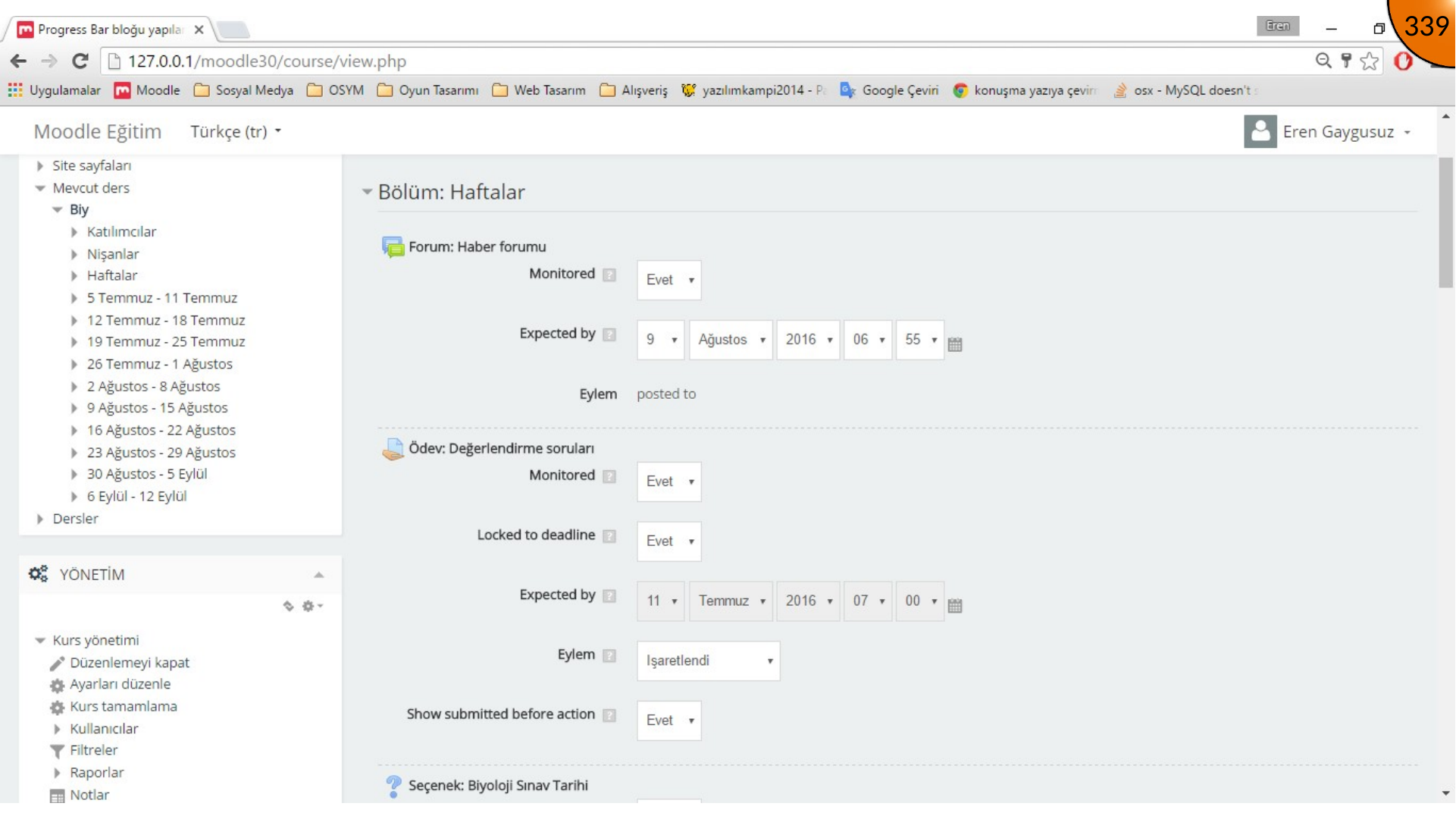Reload the current page
This screenshot has width=1456, height=819.
pos(80,61)
